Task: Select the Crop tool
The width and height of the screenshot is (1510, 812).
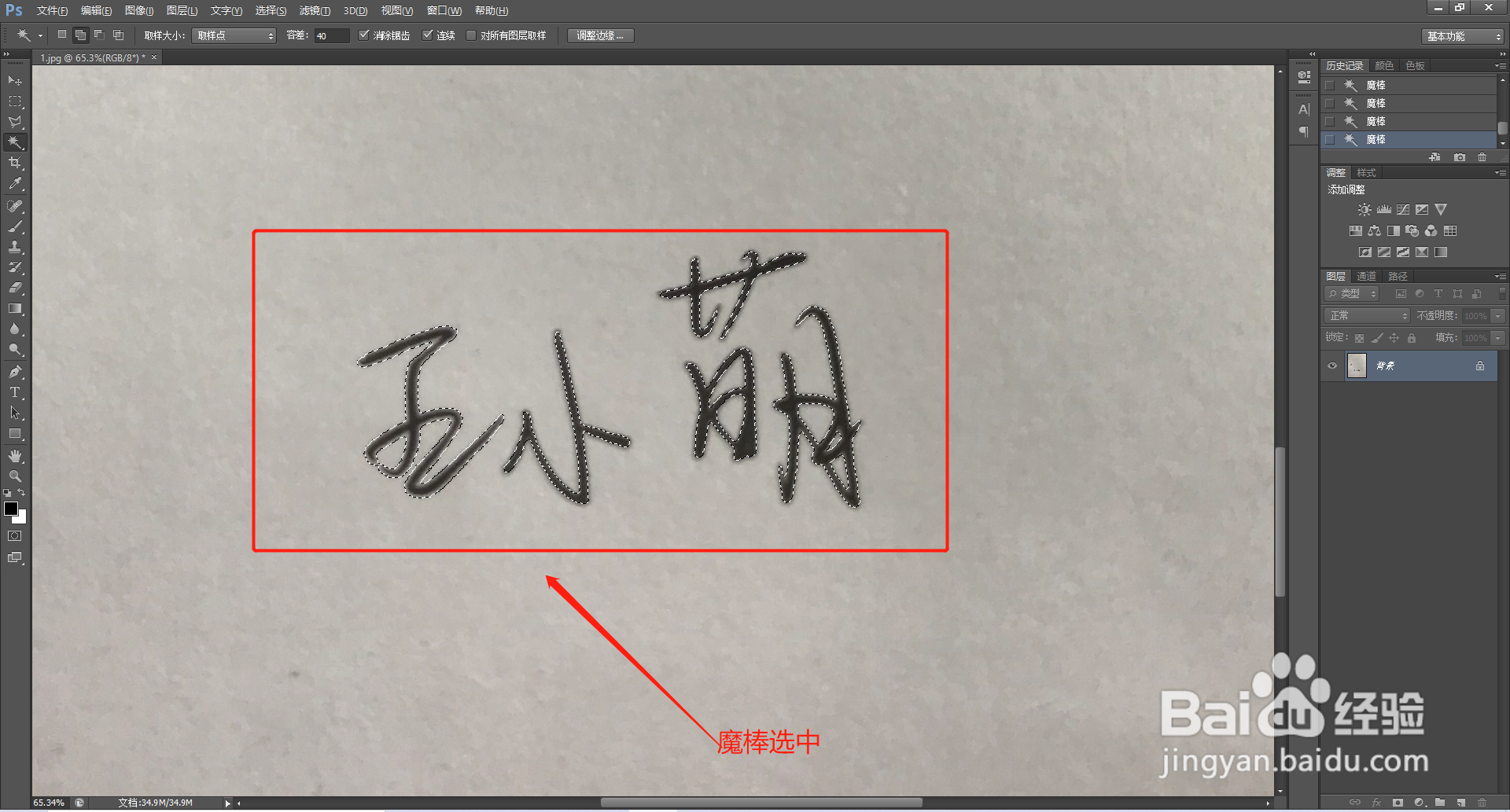Action: pyautogui.click(x=15, y=163)
